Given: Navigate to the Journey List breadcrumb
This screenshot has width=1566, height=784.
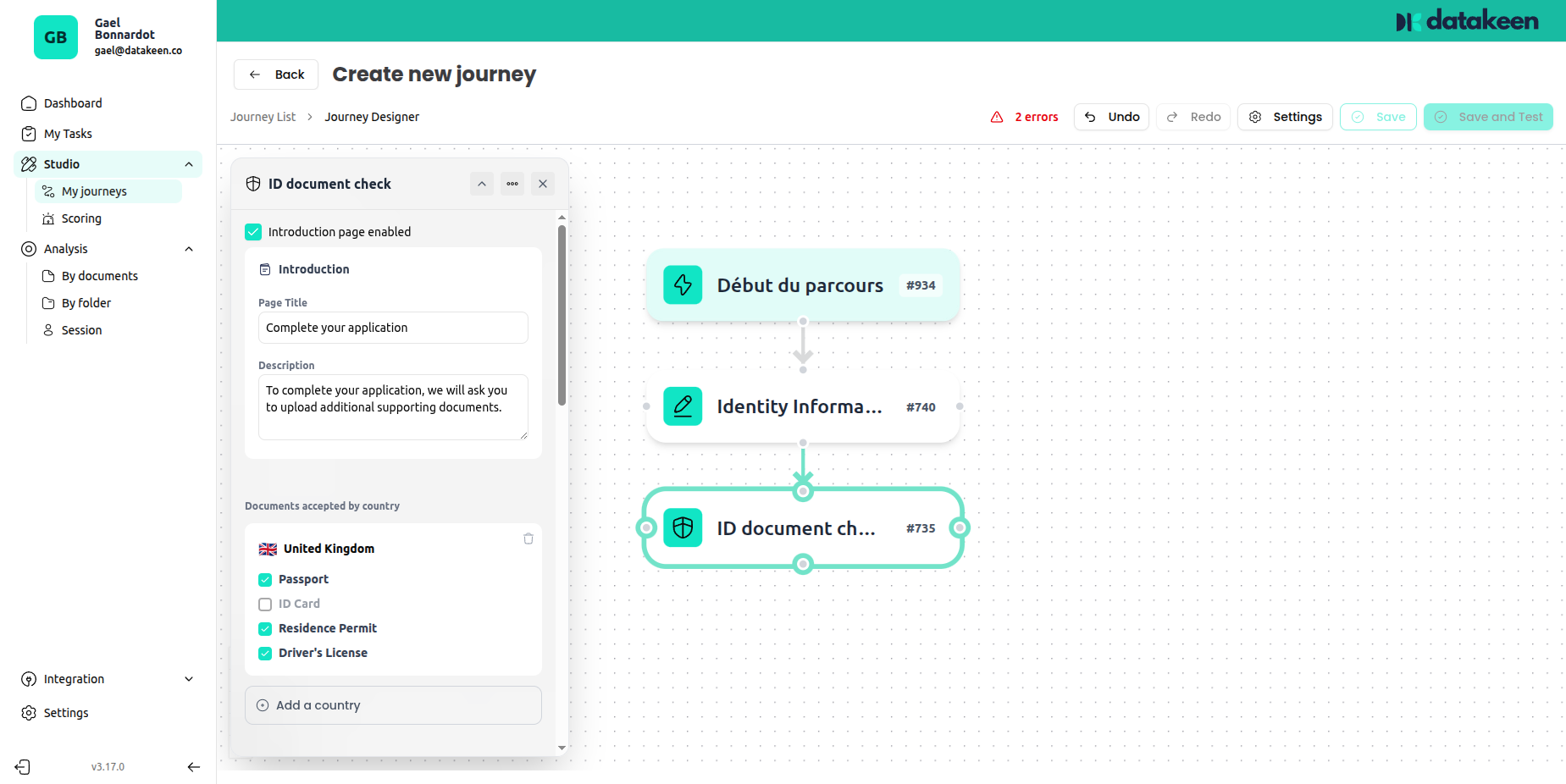Looking at the screenshot, I should point(263,116).
